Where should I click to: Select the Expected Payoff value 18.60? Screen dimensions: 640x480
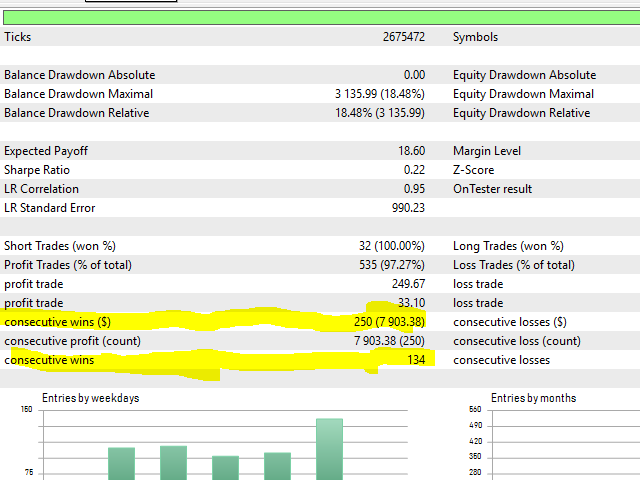pos(411,151)
